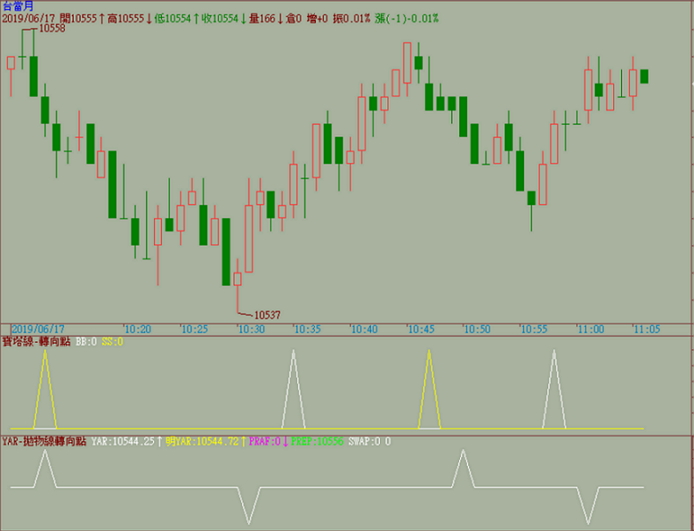Click the 寶塔線-轉向點 indicator title
The width and height of the screenshot is (694, 531).
coord(36,342)
